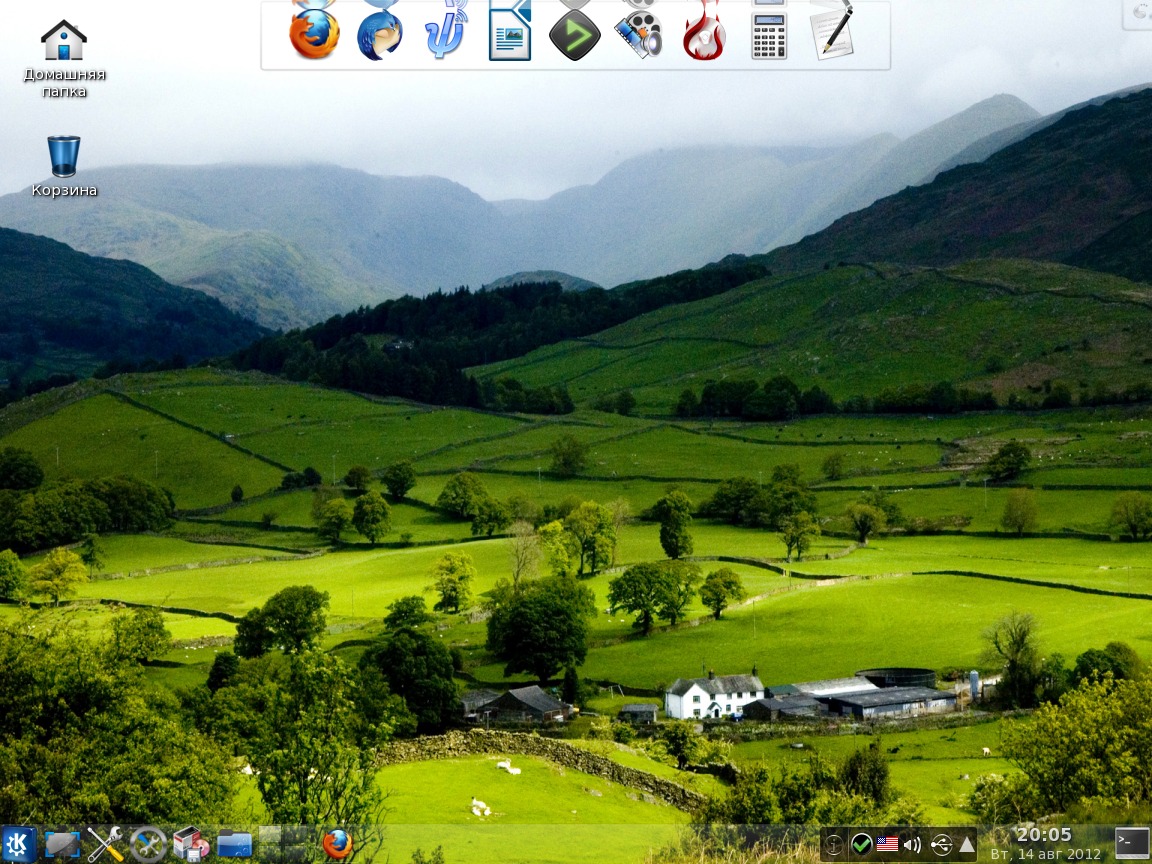The height and width of the screenshot is (864, 1152).
Task: Launch Firefox from the bottom panel
Action: pyautogui.click(x=337, y=844)
